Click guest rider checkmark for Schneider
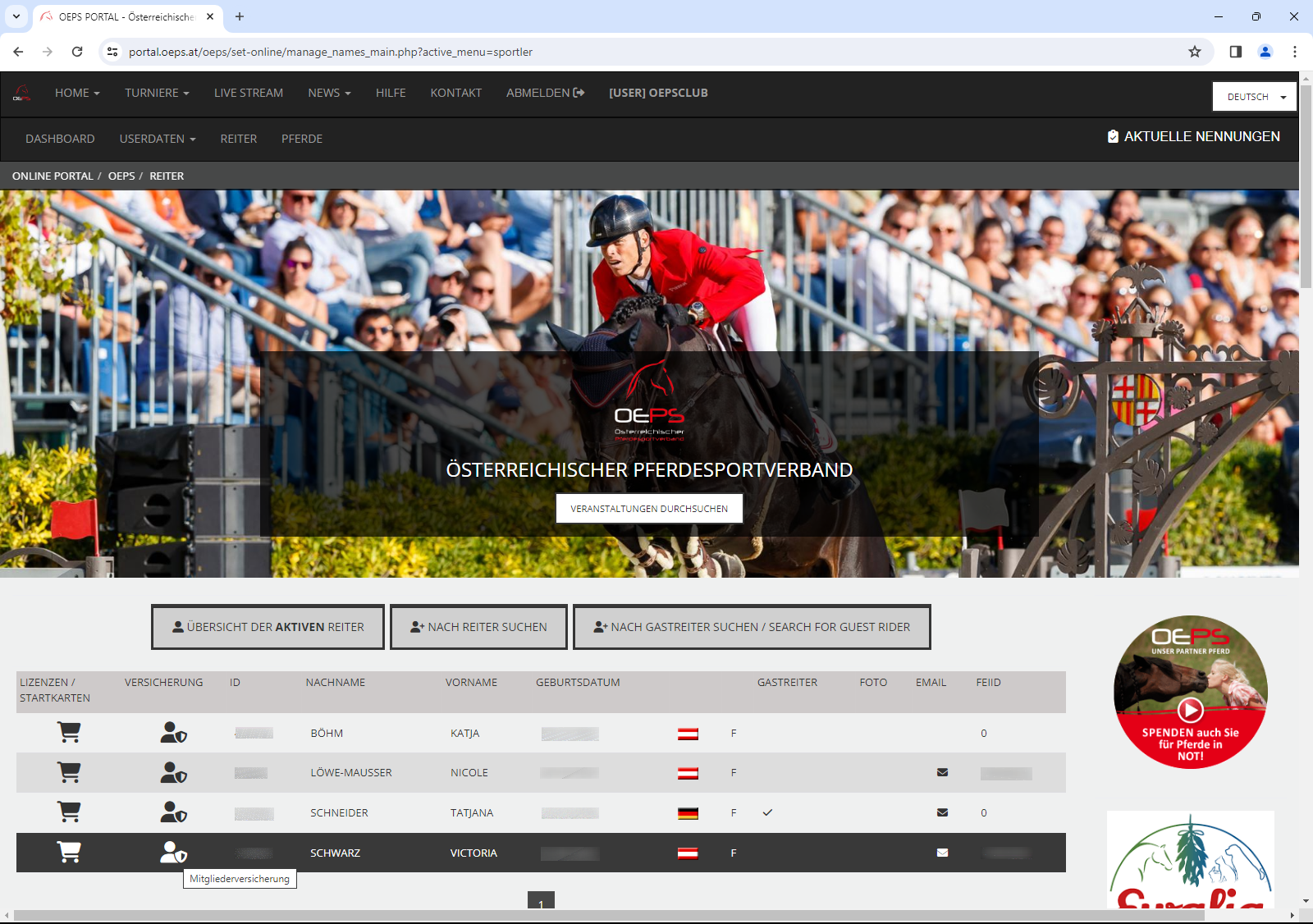This screenshot has width=1313, height=924. 767,812
